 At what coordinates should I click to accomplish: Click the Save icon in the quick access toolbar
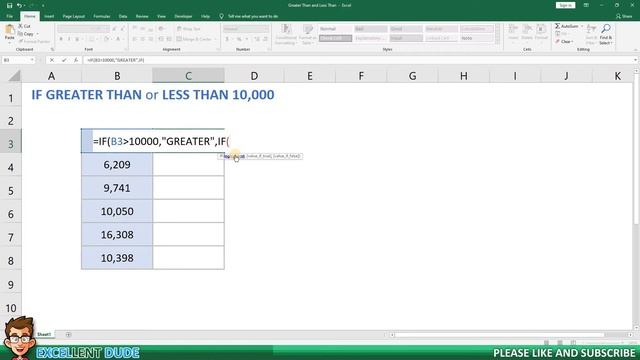tap(9, 5)
